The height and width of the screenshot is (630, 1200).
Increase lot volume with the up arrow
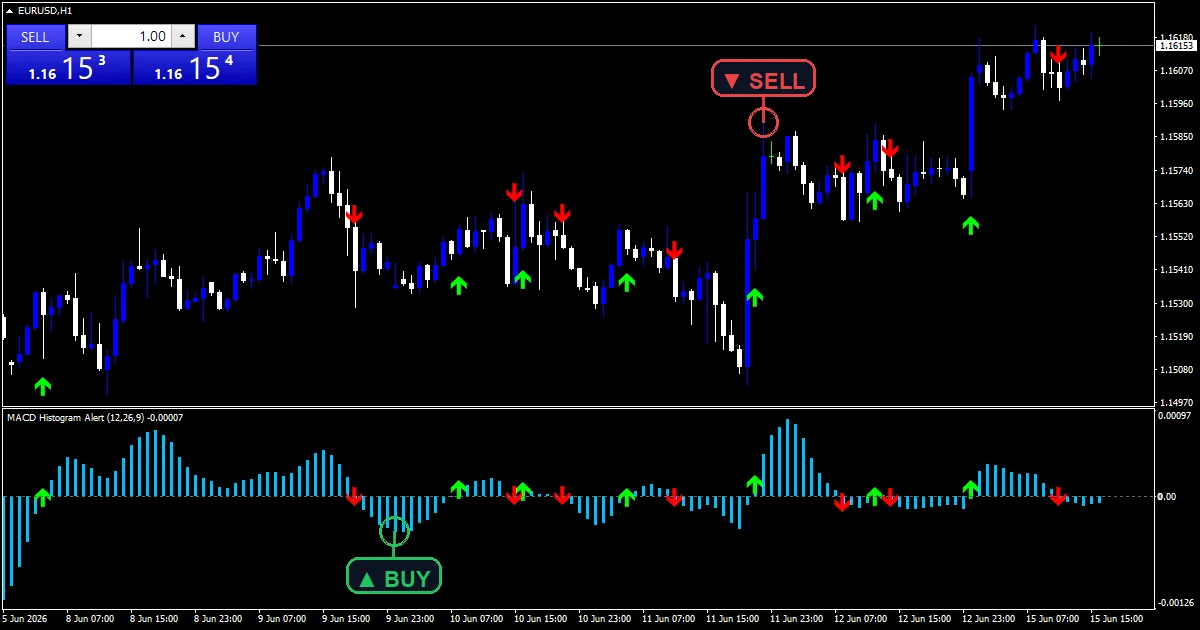click(182, 37)
